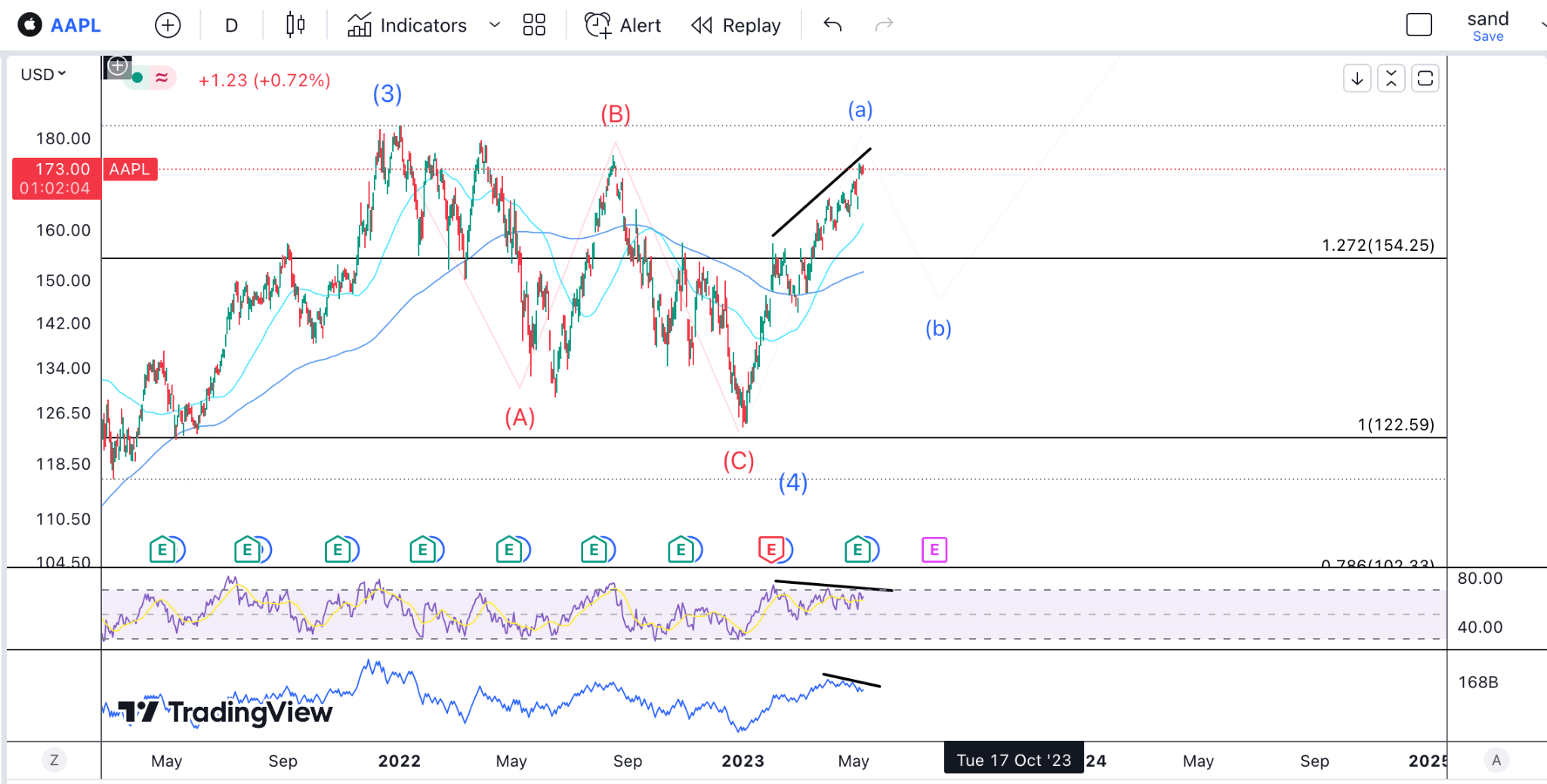Click the 168B volume scale label

(1478, 682)
